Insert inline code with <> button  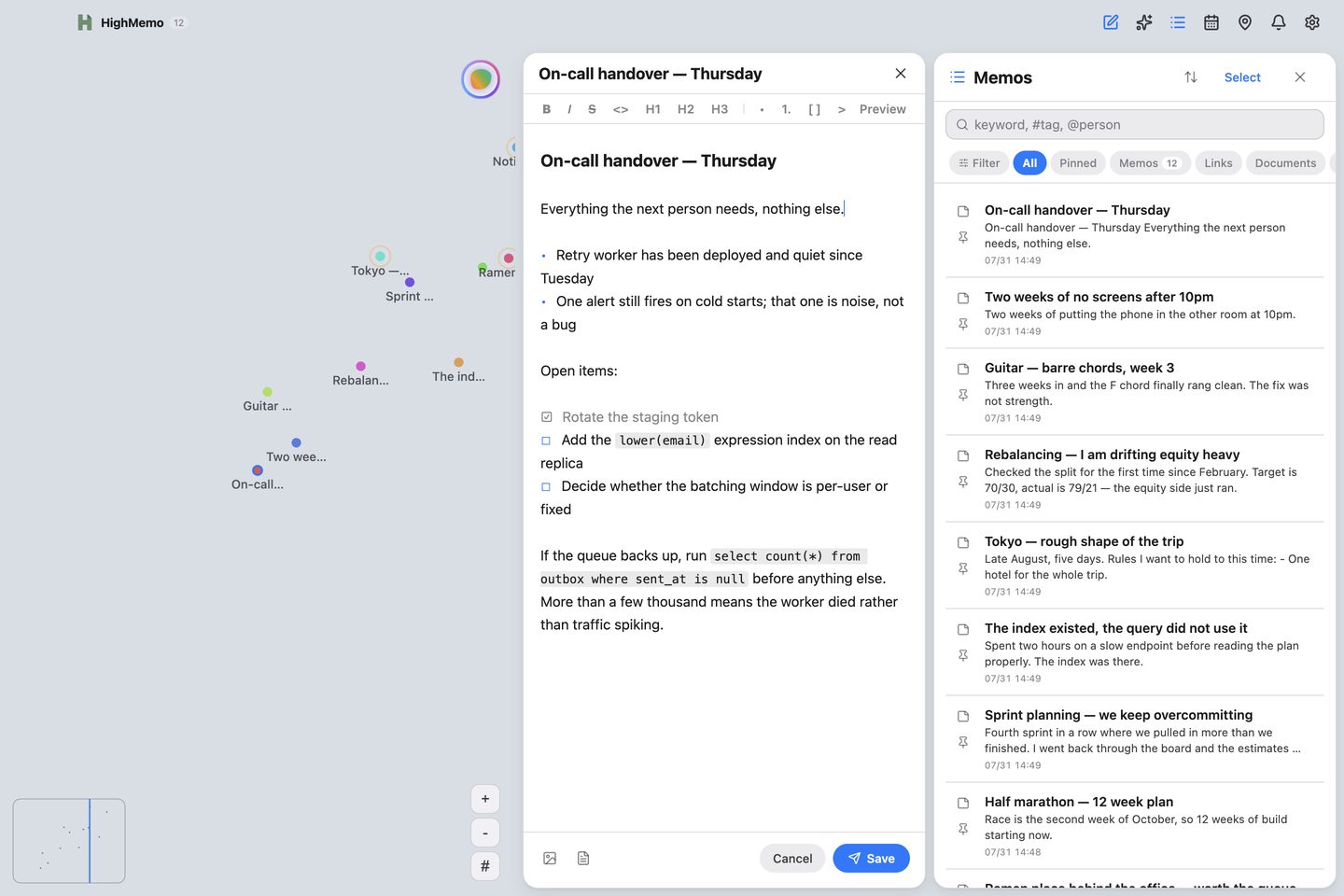point(621,109)
